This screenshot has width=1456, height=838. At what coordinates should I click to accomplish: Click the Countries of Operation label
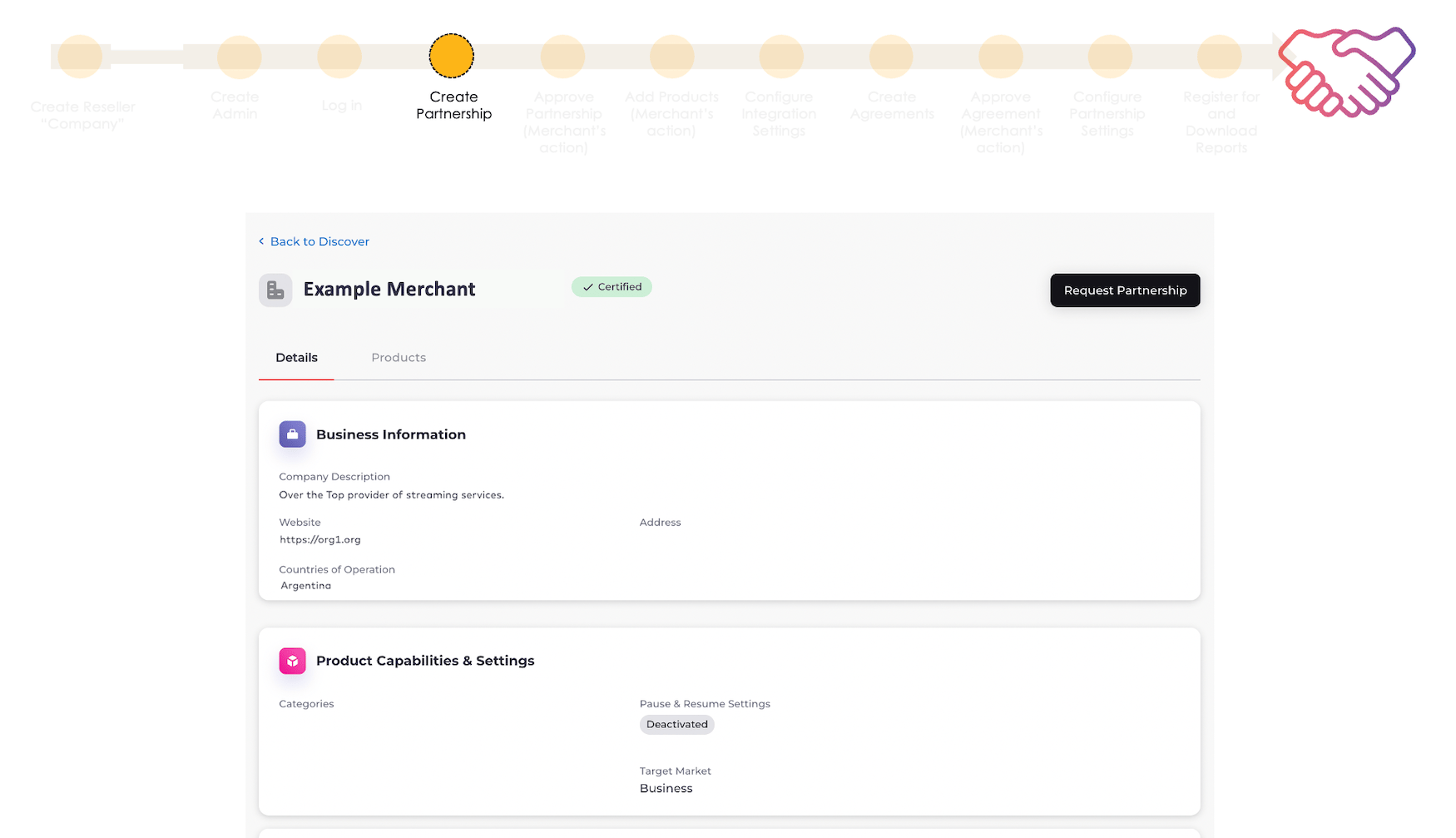337,570
